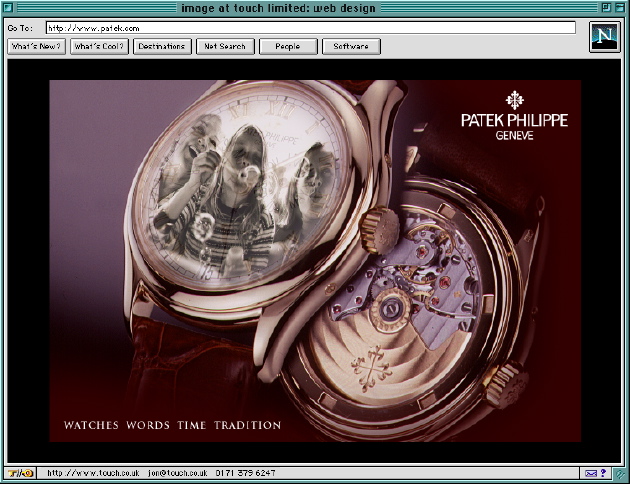Open the TRADITION link
Screen dimensions: 630x484
247,425
